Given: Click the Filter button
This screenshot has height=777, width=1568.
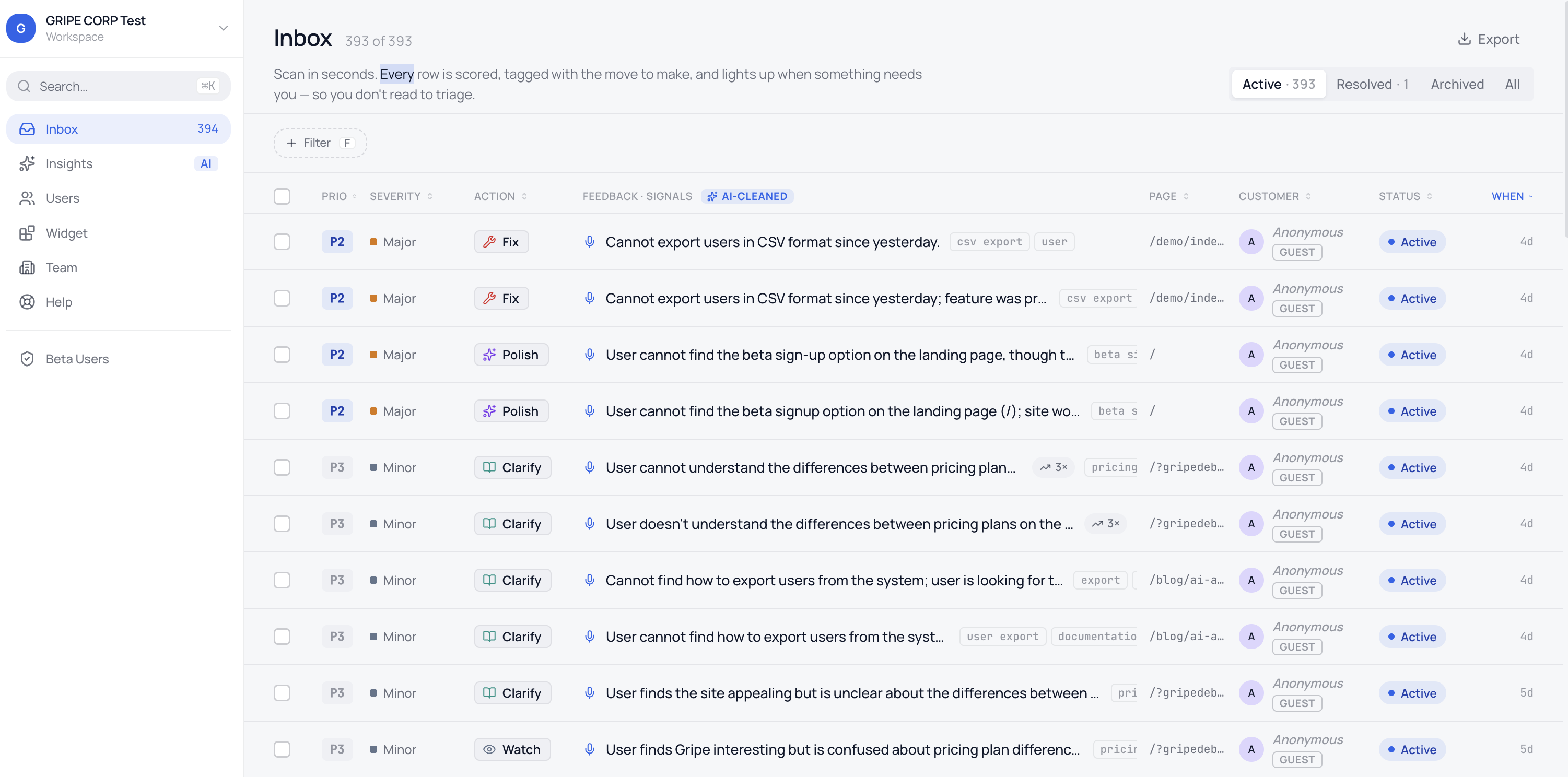Looking at the screenshot, I should (x=320, y=143).
